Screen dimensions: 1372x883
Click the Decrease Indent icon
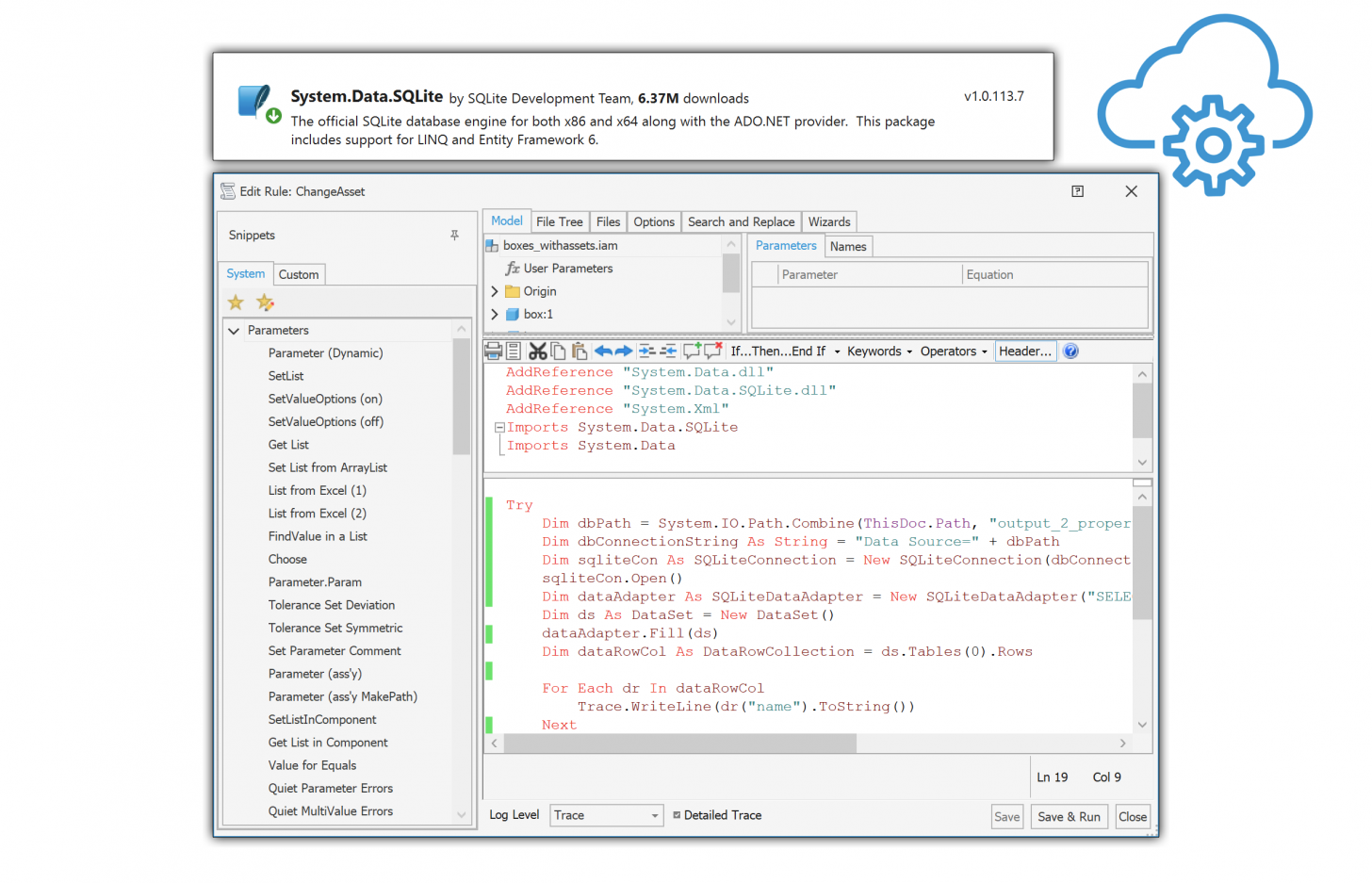pyautogui.click(x=668, y=352)
